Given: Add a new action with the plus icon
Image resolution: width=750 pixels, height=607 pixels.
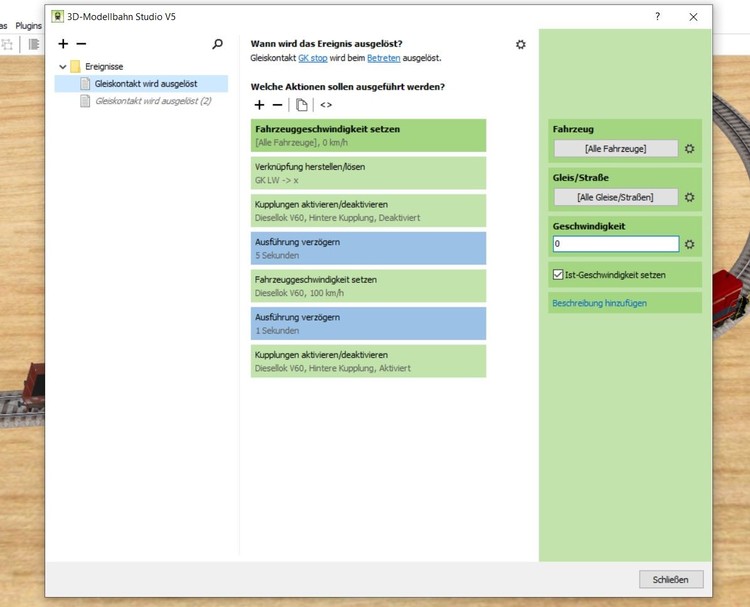Looking at the screenshot, I should pyautogui.click(x=259, y=105).
